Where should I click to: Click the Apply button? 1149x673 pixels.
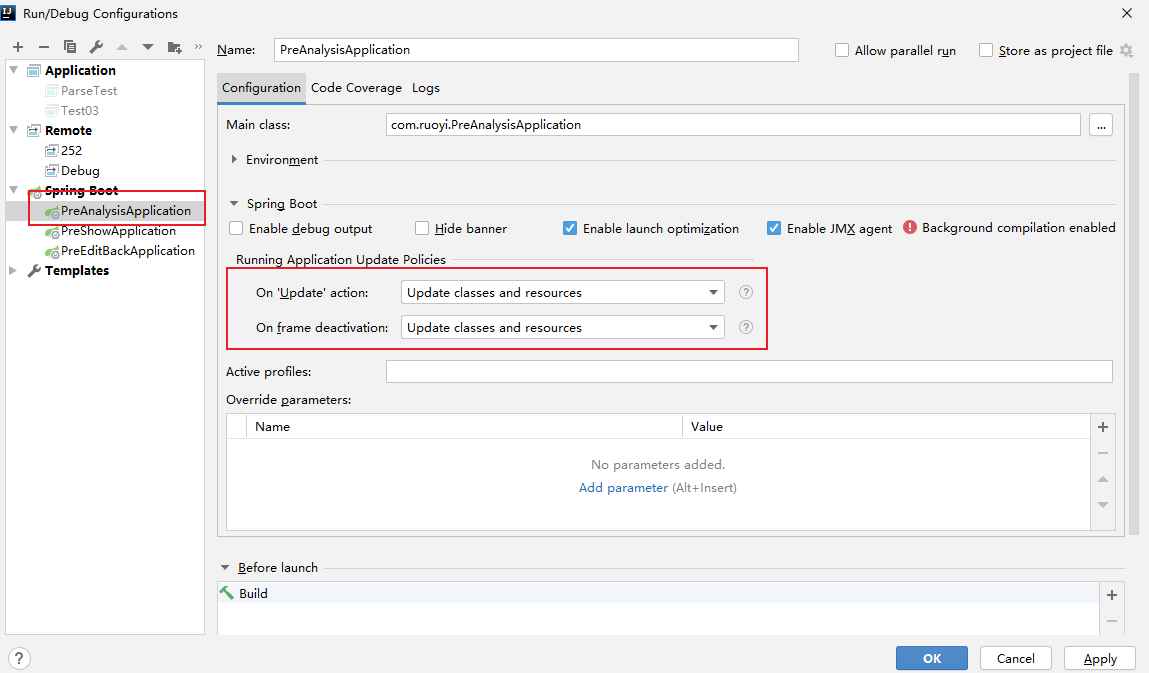(1100, 658)
